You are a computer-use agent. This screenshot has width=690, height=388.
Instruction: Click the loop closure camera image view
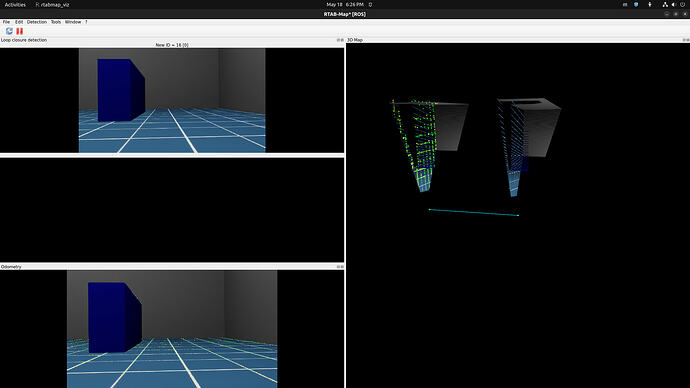click(x=172, y=100)
